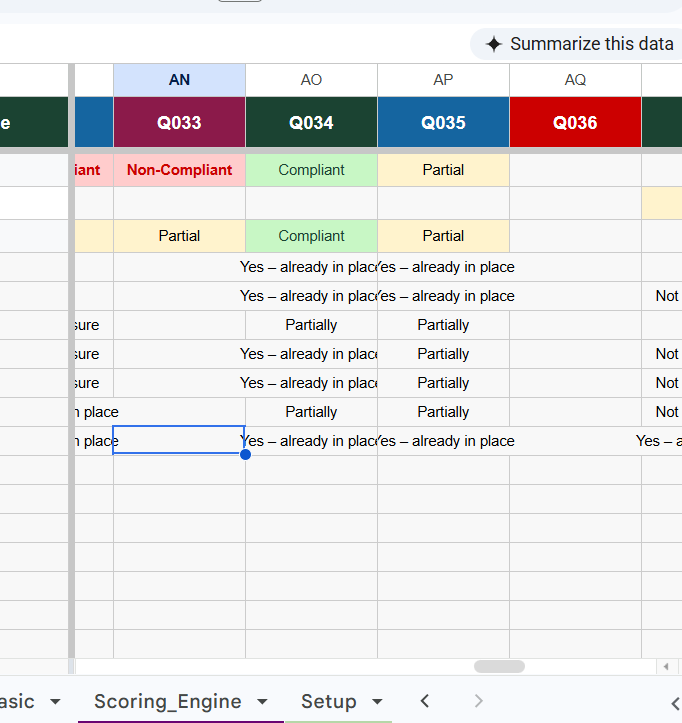Screen dimensions: 682x723
Task: Open the Setup sheet tab
Action: [329, 701]
